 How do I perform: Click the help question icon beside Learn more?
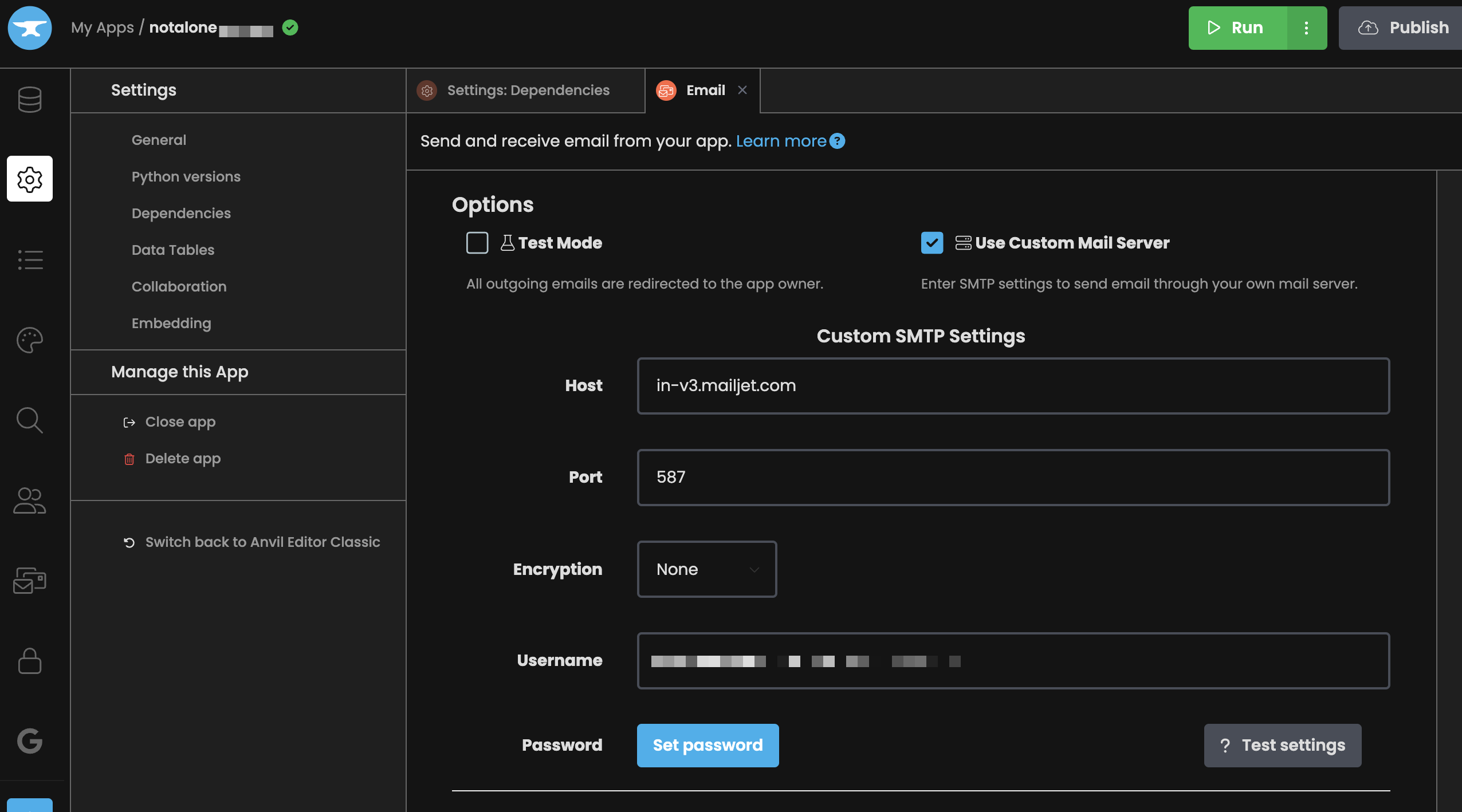(x=838, y=141)
